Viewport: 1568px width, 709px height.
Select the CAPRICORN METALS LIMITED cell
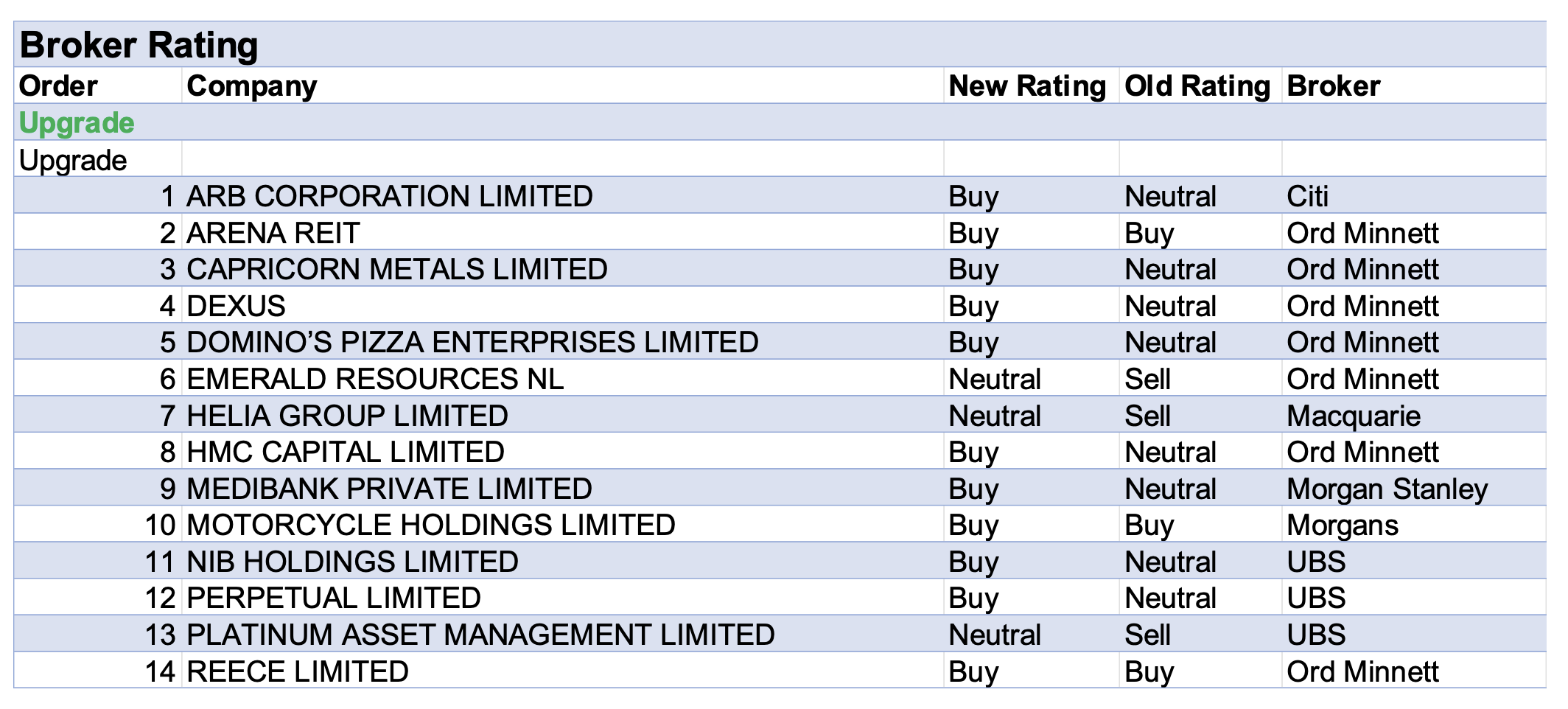[x=396, y=269]
